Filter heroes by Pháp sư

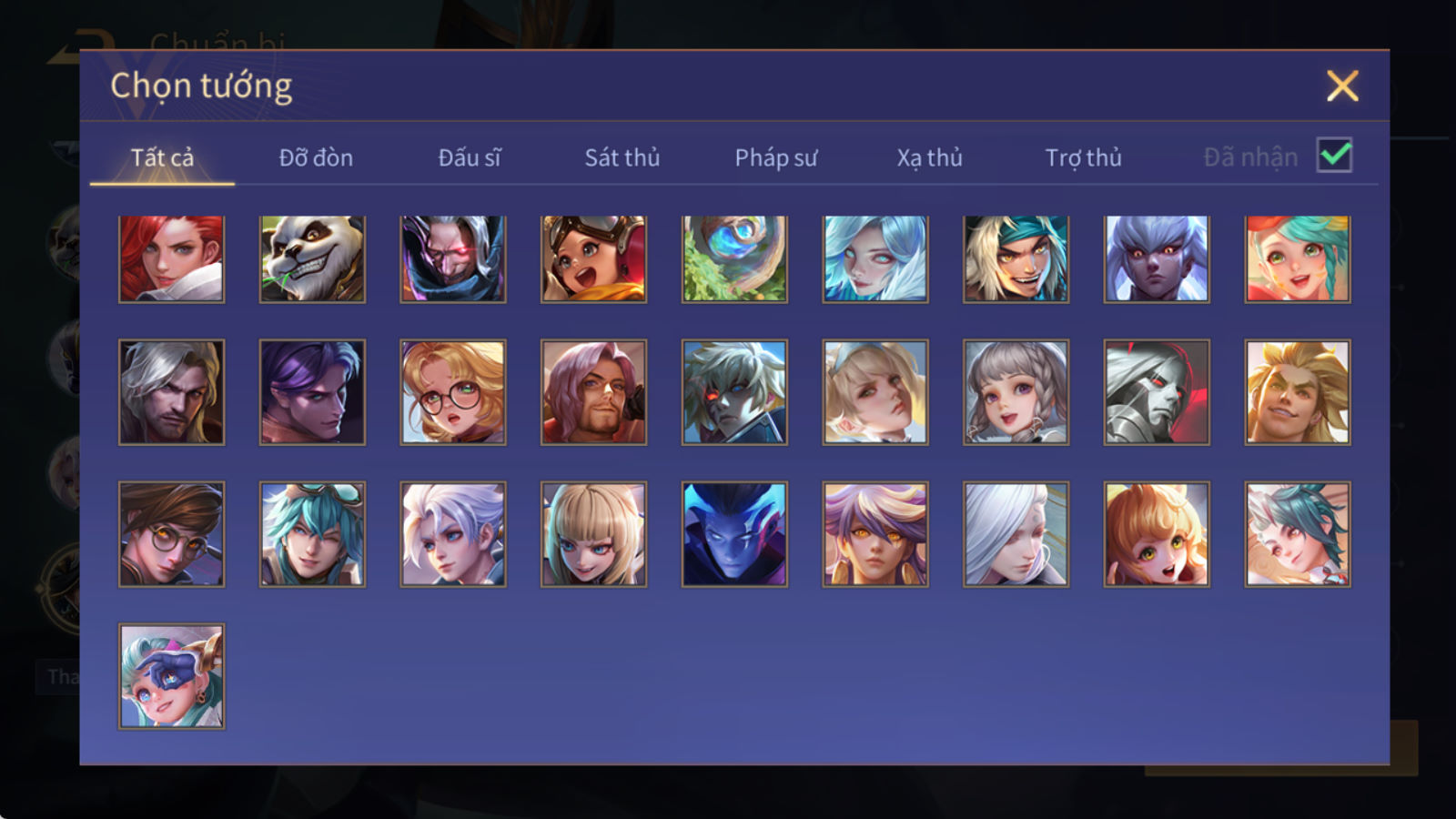776,157
